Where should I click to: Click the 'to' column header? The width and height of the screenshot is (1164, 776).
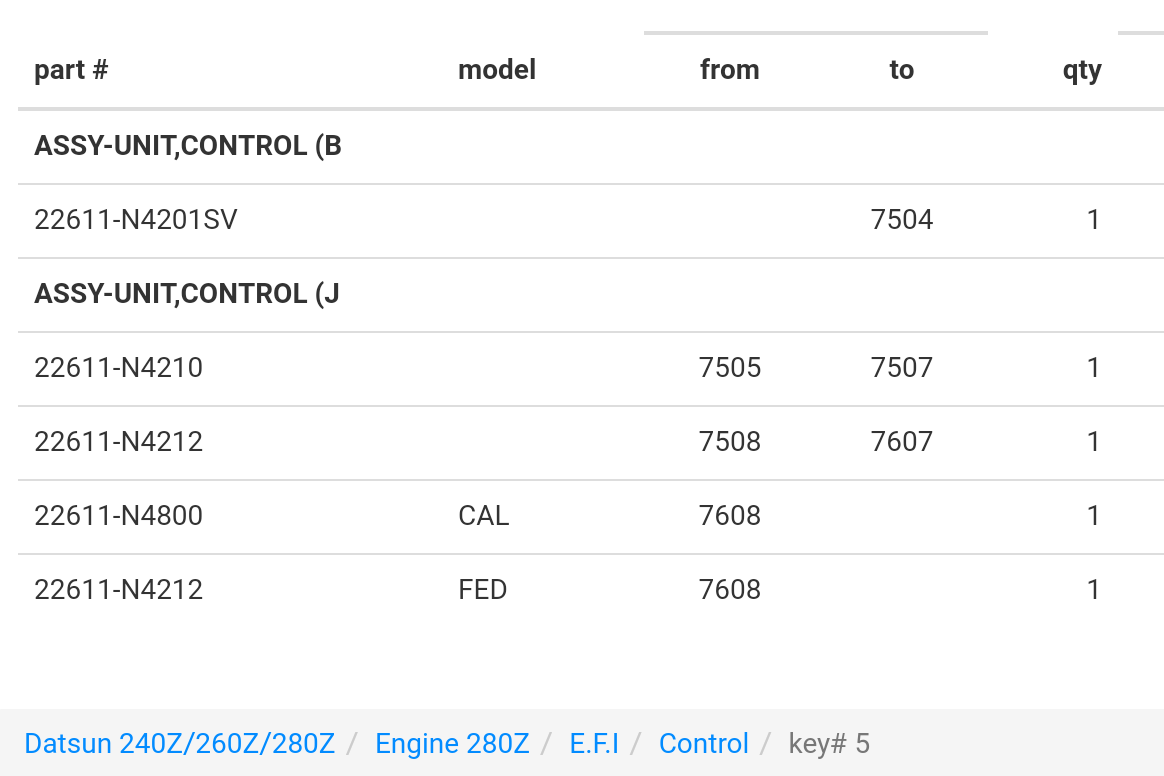coord(902,70)
